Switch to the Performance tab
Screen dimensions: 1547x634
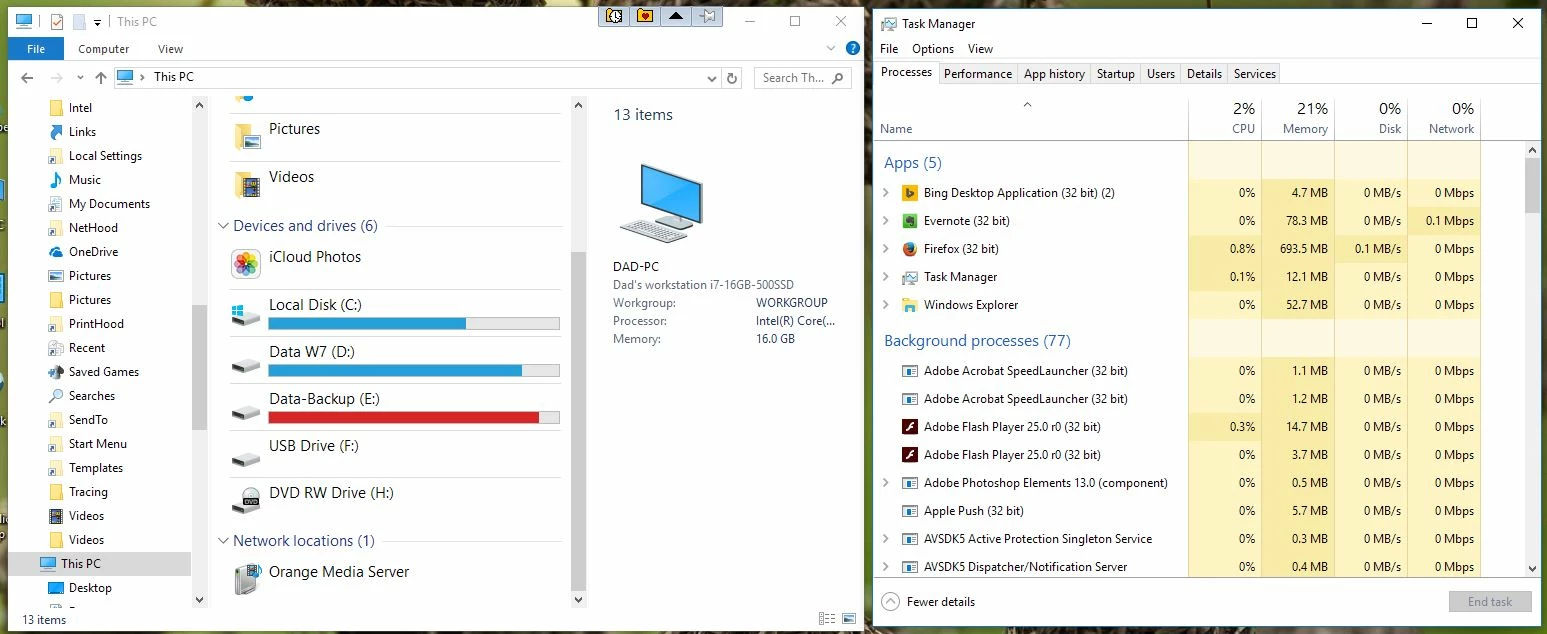978,73
